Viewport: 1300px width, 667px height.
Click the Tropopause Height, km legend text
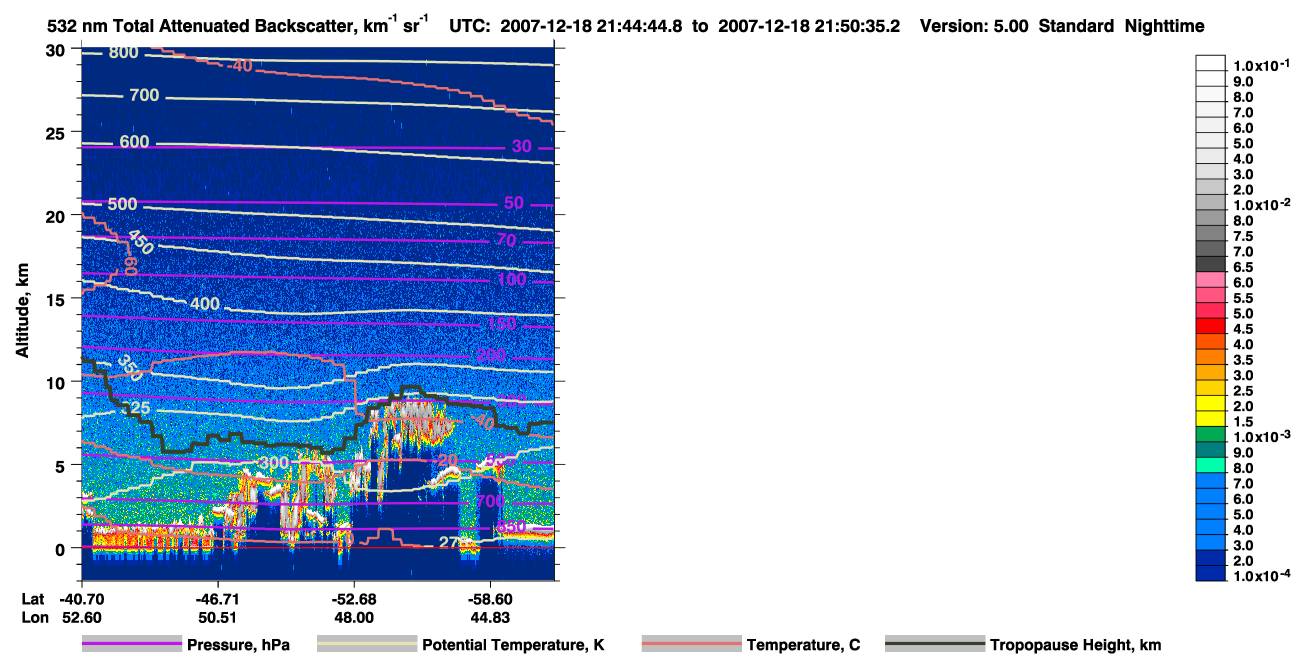point(1075,646)
